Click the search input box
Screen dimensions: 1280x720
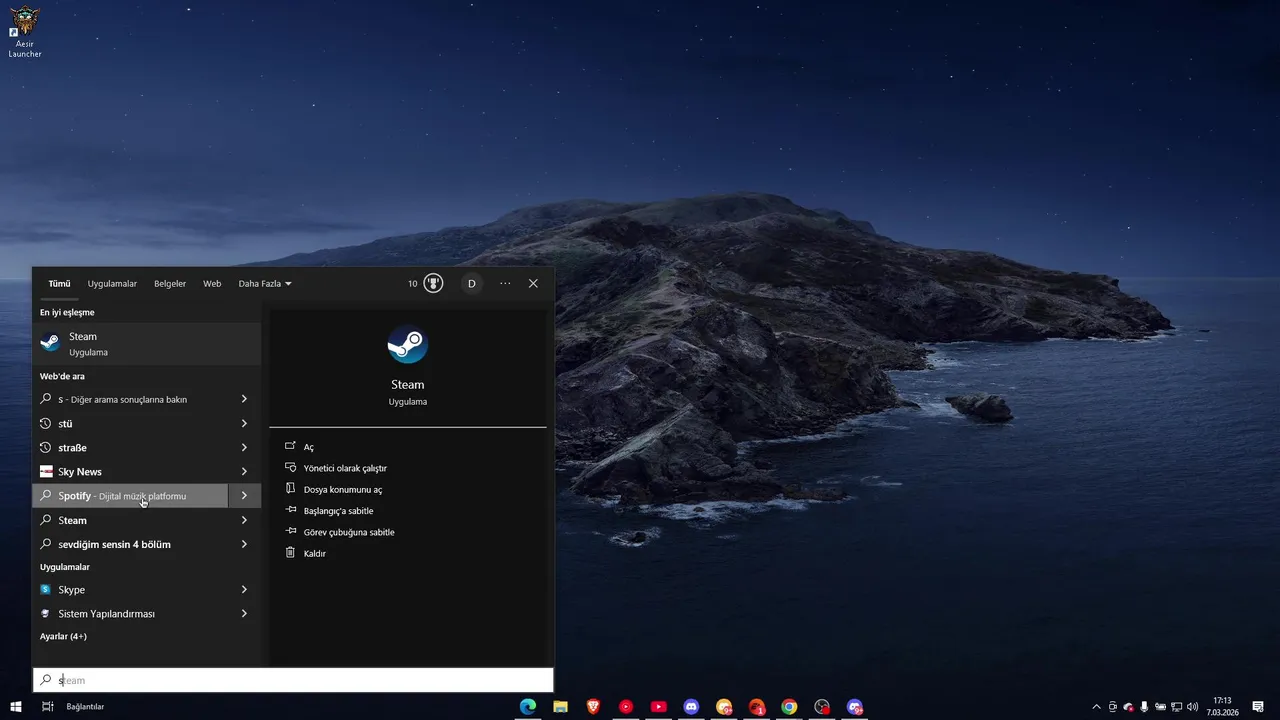pyautogui.click(x=293, y=680)
